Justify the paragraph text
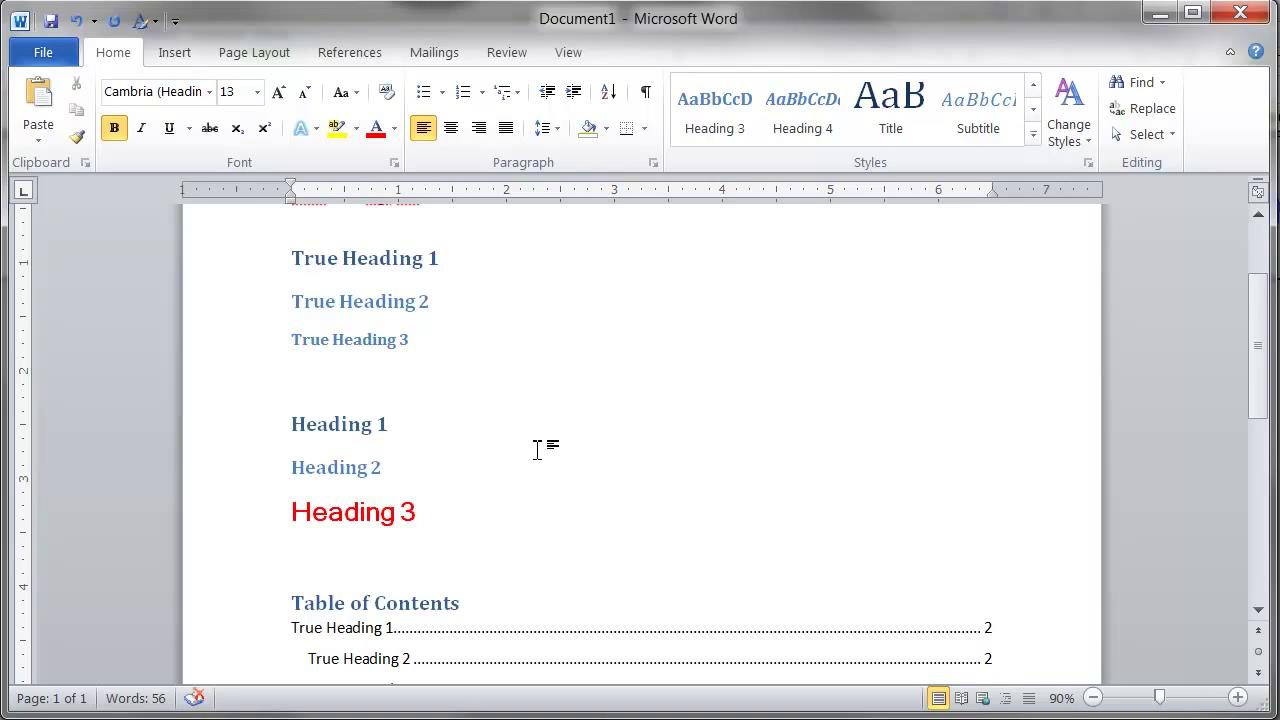The height and width of the screenshot is (720, 1280). (x=506, y=128)
